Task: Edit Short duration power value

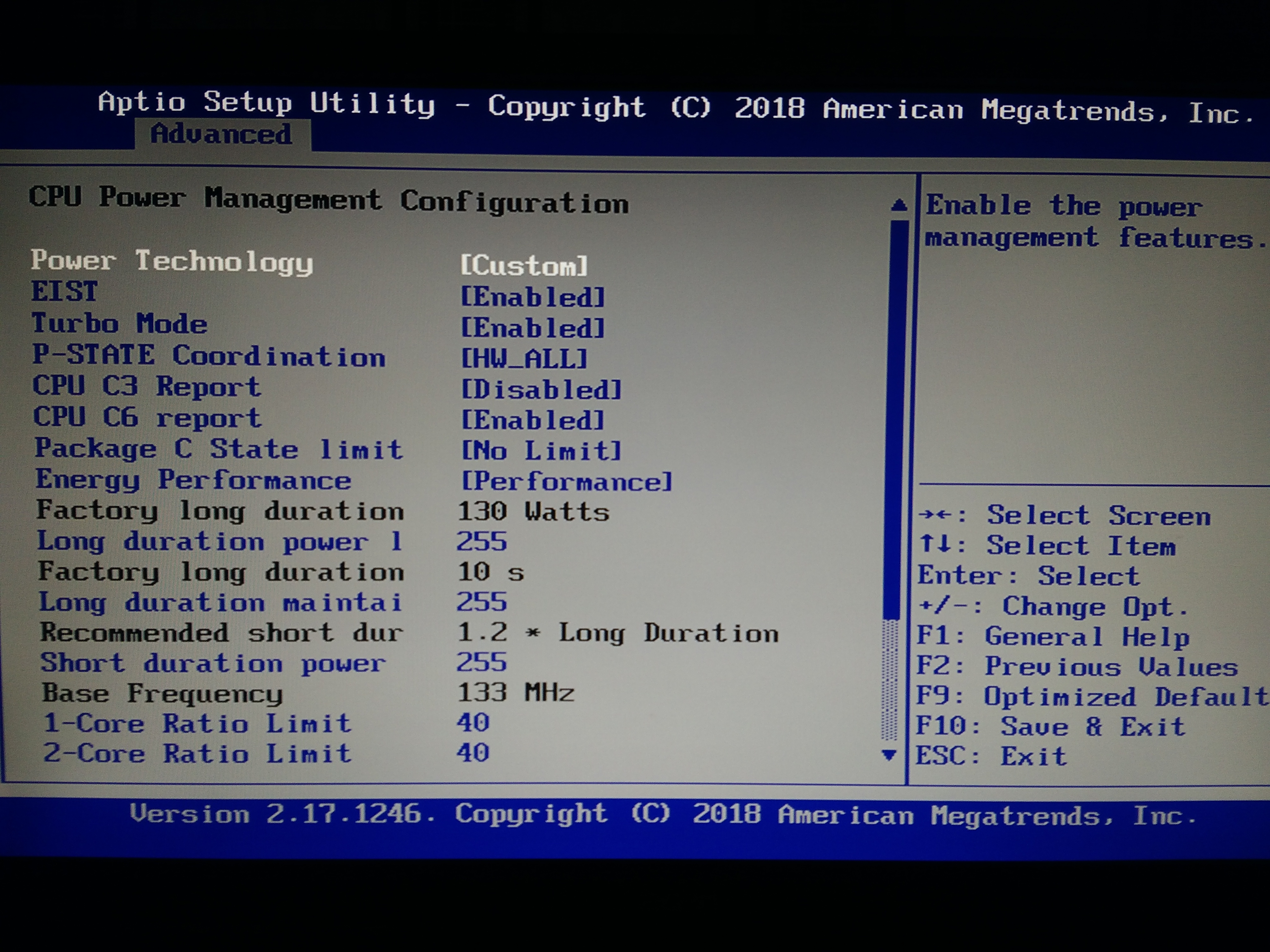Action: click(x=482, y=663)
